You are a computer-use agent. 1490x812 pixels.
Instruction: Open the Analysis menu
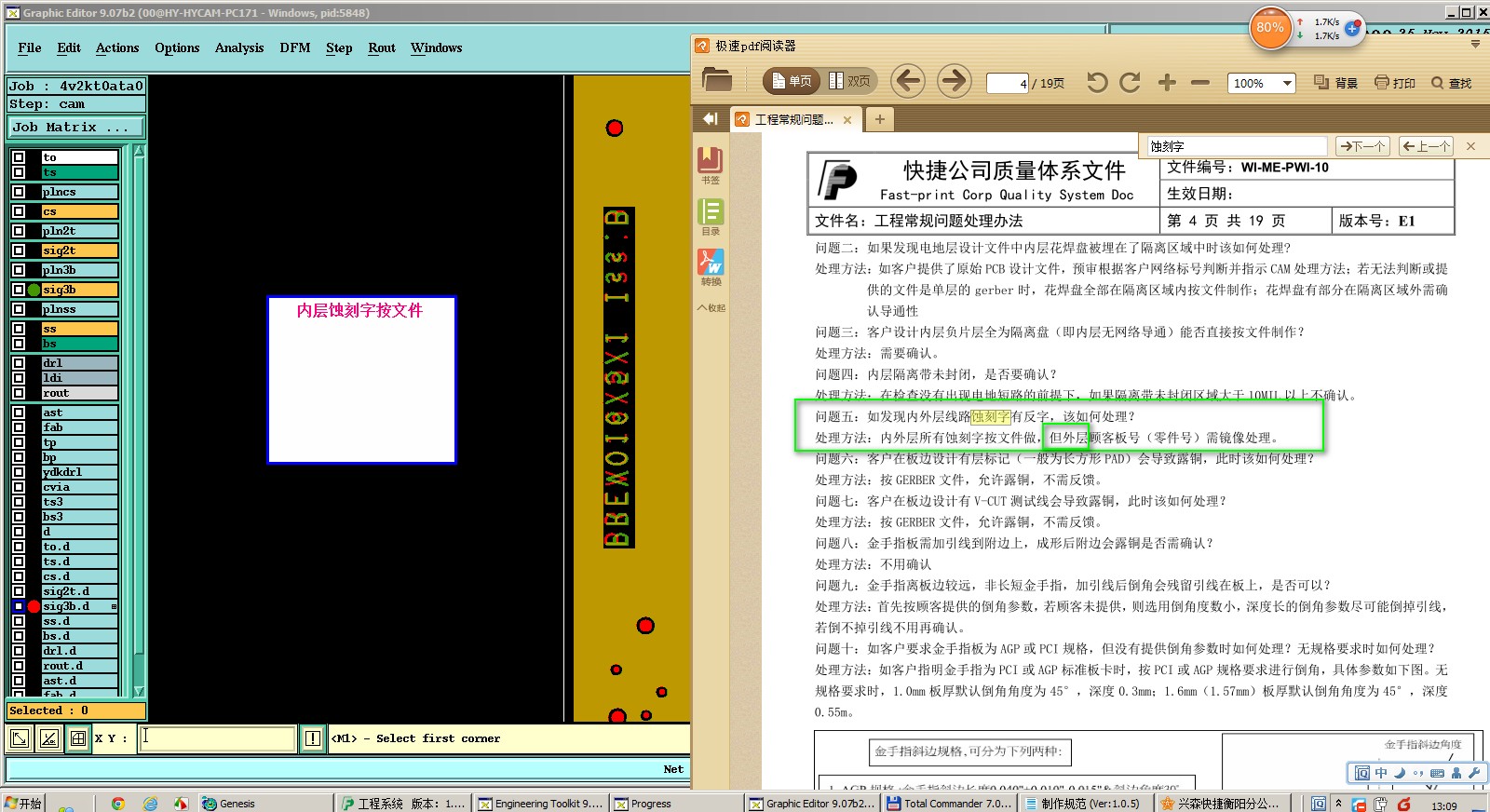pyautogui.click(x=239, y=47)
